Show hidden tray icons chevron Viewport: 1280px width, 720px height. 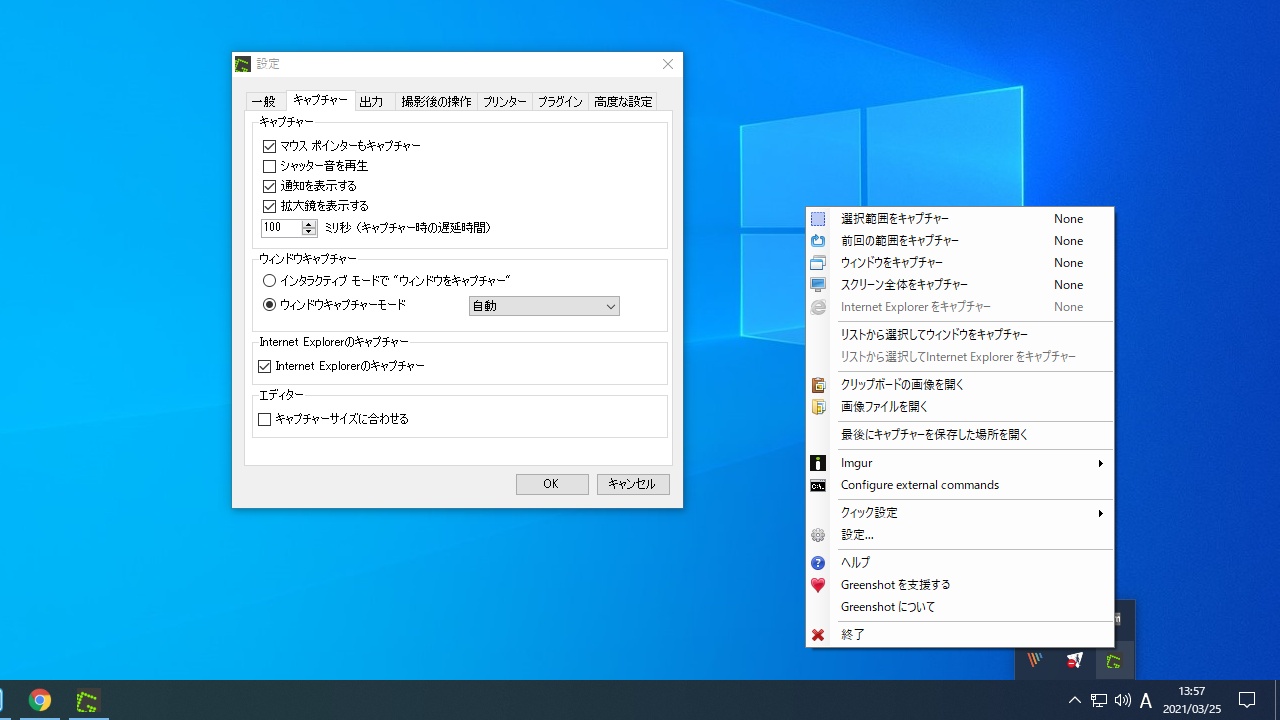[1075, 700]
